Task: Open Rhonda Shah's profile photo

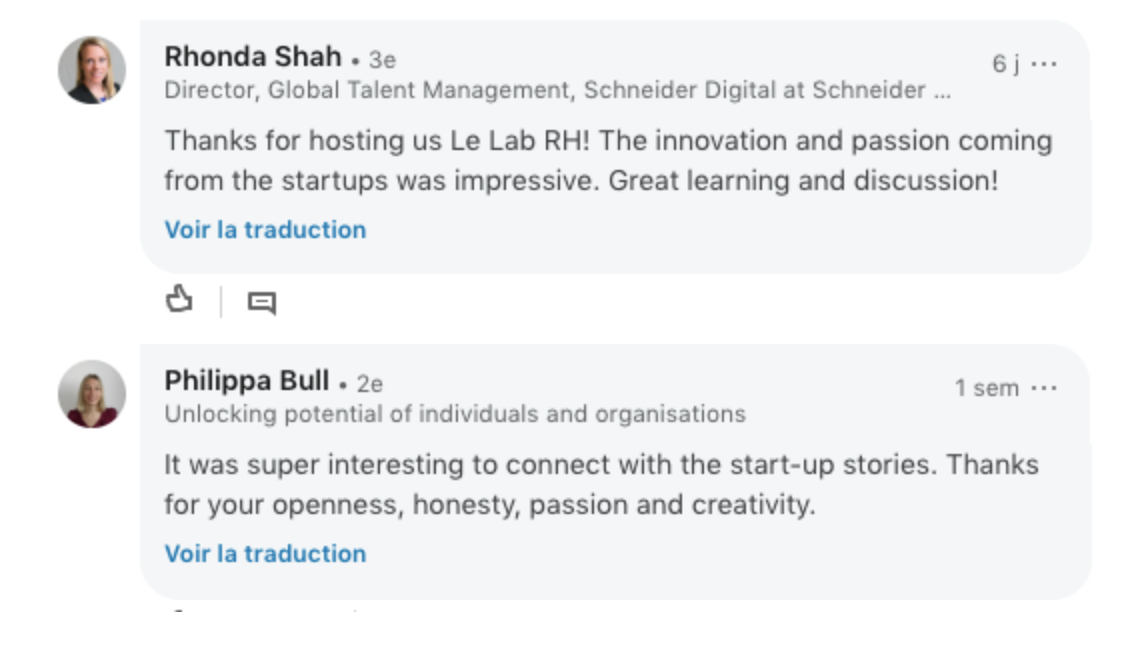Action: click(x=92, y=70)
